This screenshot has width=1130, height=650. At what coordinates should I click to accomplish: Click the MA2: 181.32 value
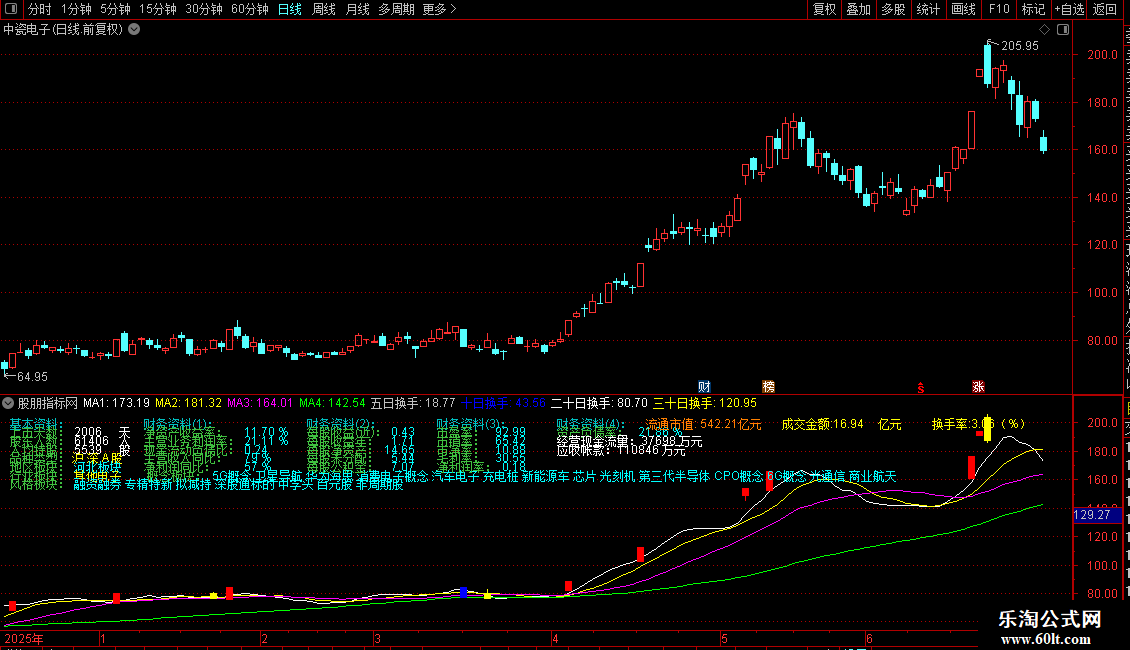[x=189, y=404]
